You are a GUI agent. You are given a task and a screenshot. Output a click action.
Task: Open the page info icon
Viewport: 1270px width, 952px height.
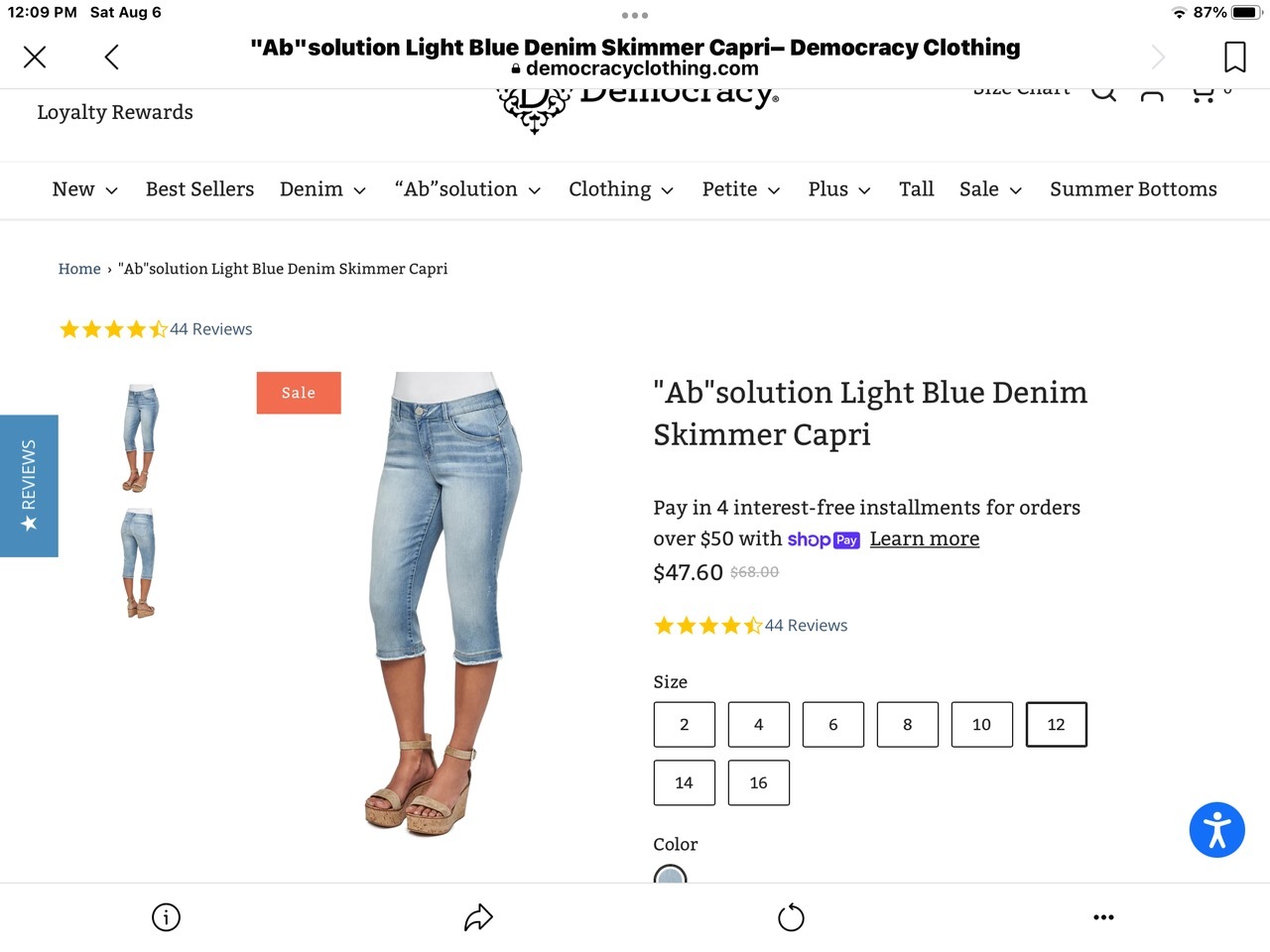(166, 917)
